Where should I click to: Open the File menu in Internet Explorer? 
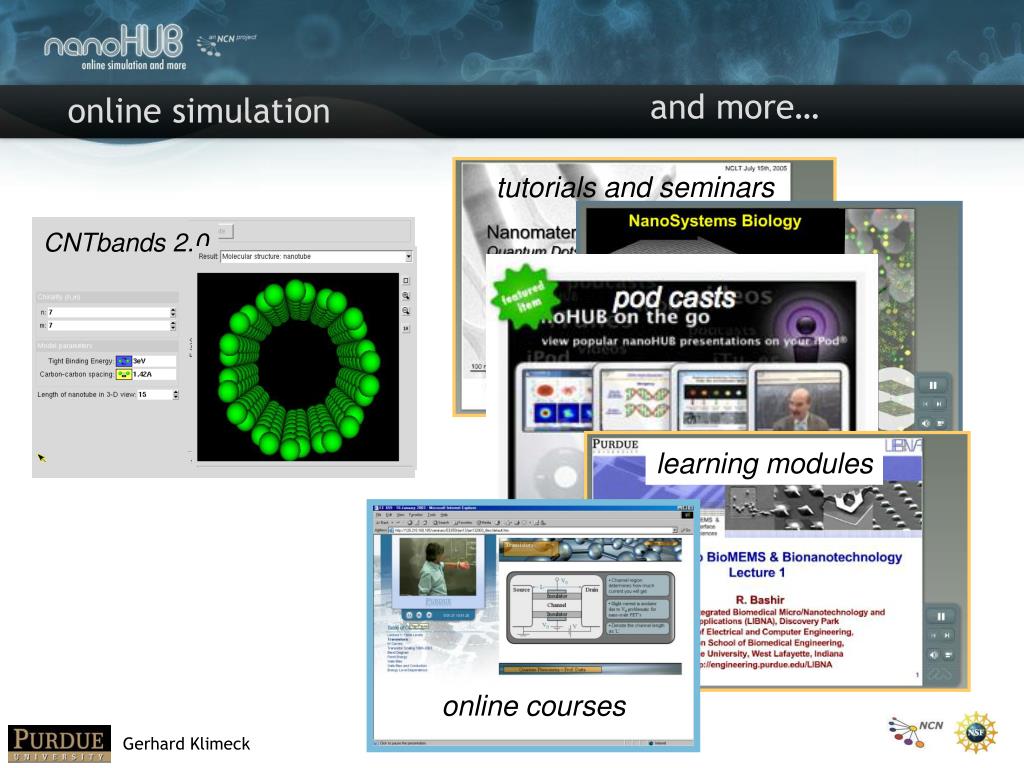coord(378,515)
